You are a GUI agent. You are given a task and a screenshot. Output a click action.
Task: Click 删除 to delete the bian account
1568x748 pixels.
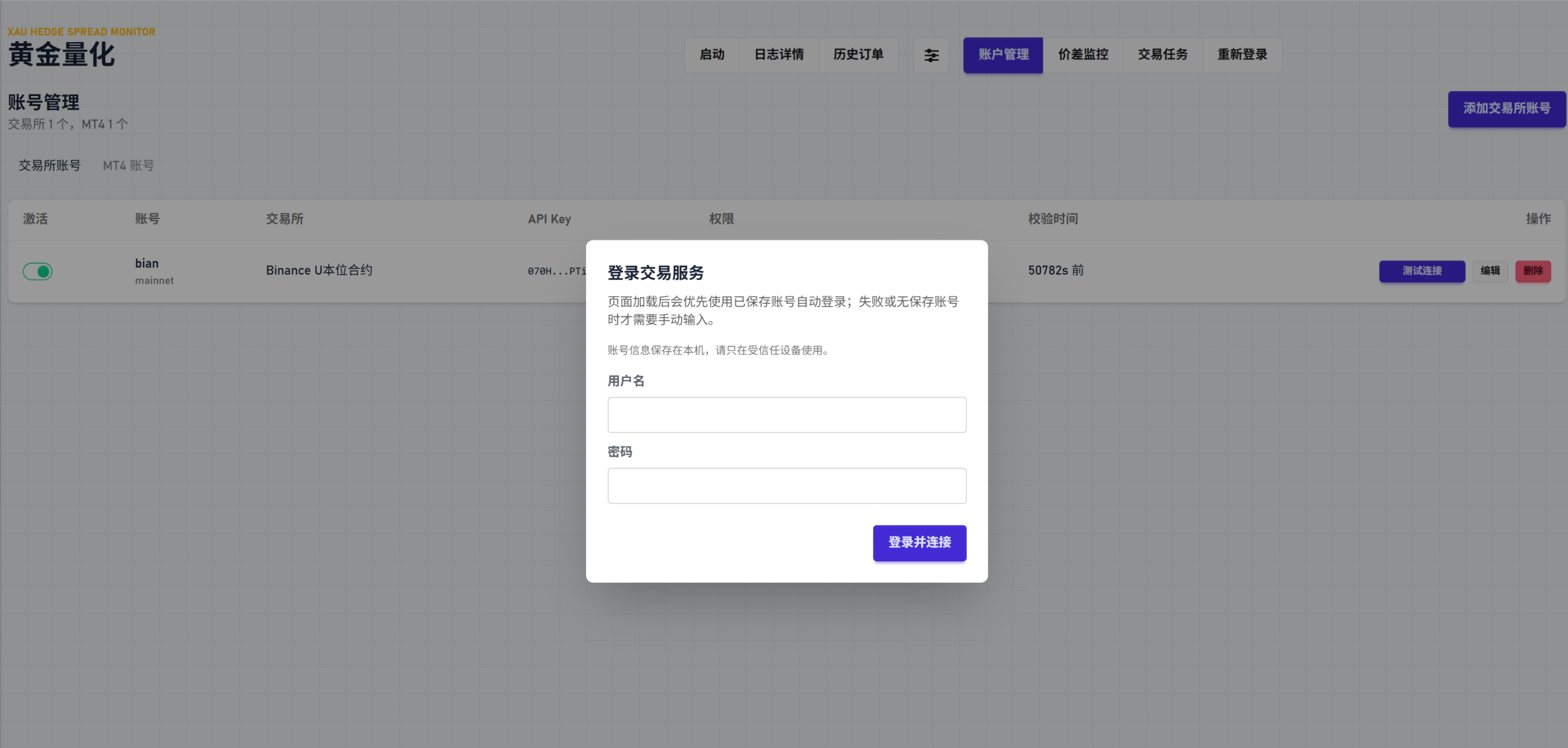(x=1533, y=271)
